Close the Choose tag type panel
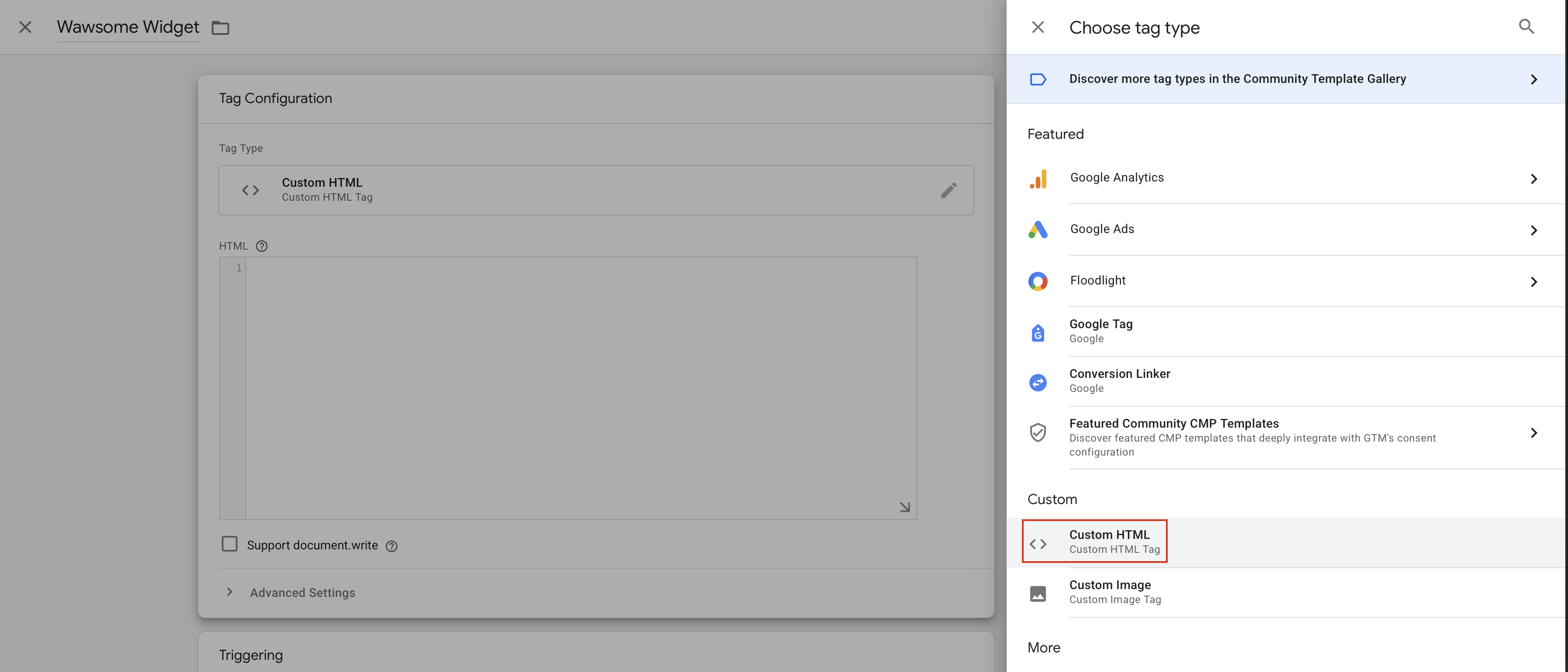This screenshot has width=1568, height=672. [1038, 27]
